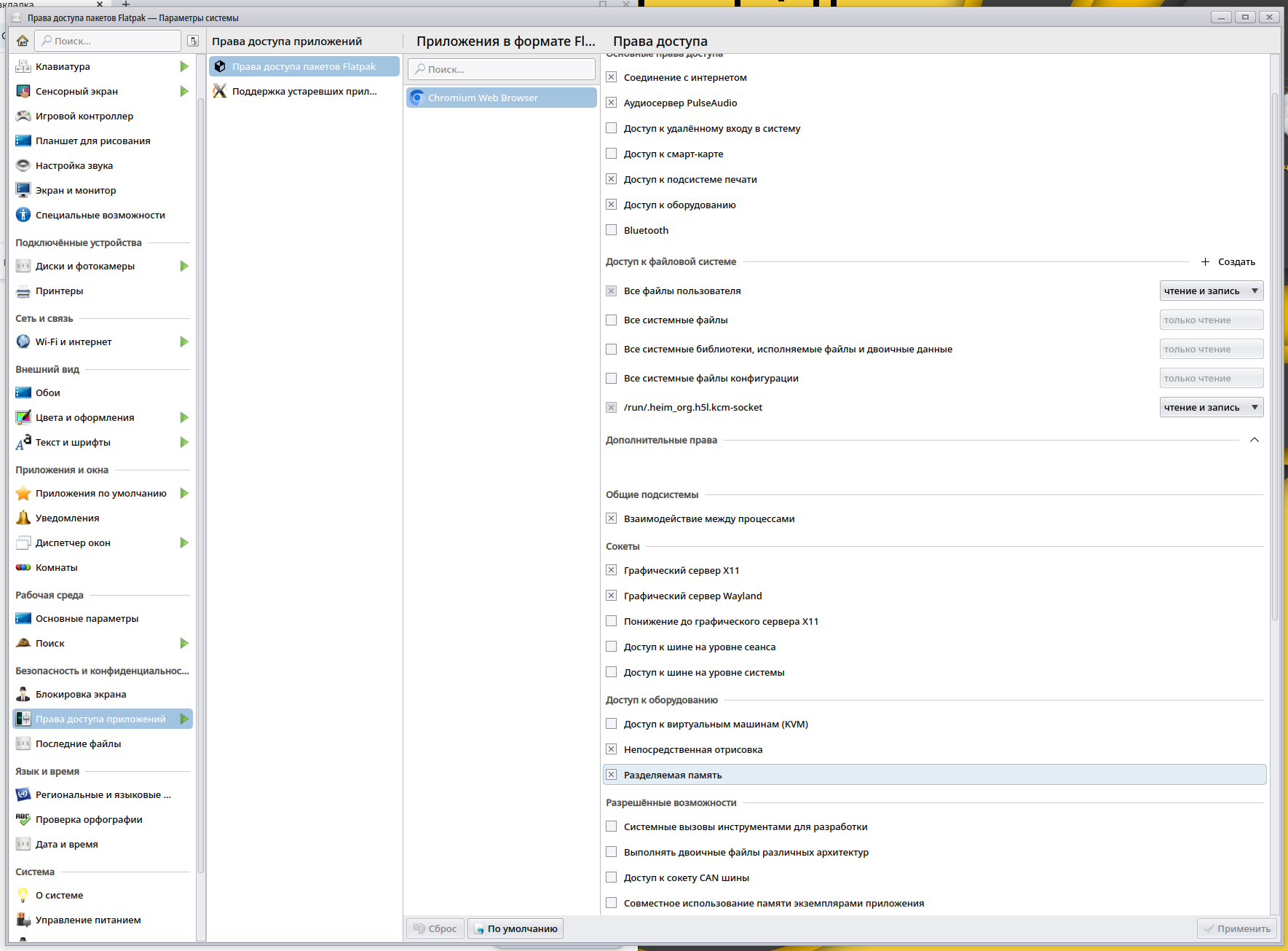
Task: Toggle Разделяемая память checkbox
Action: tap(612, 775)
